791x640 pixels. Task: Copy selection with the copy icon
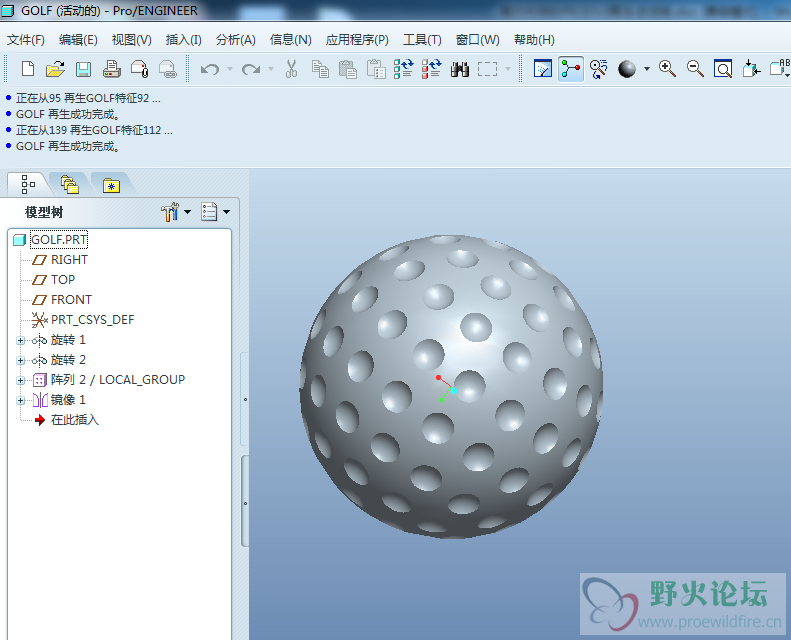320,69
